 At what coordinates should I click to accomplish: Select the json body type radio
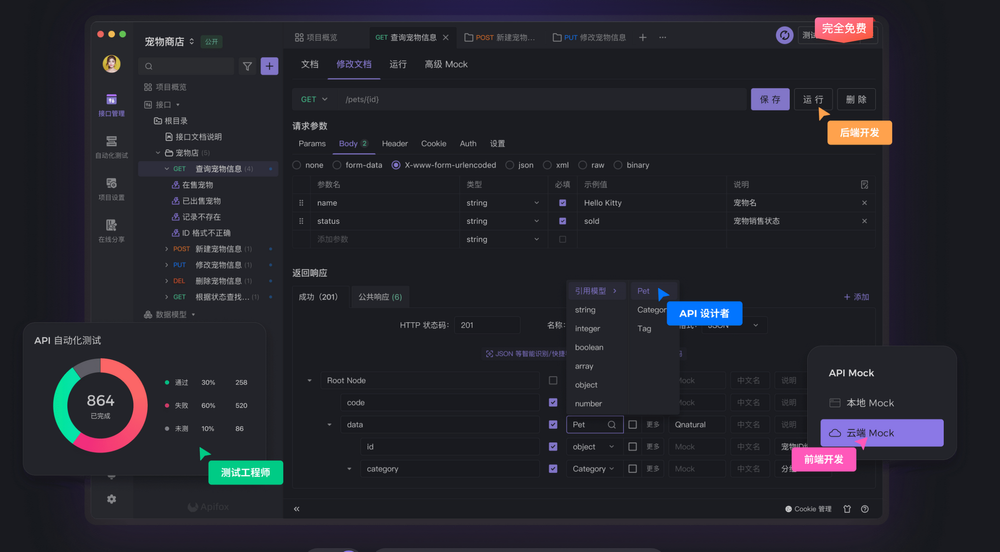coord(510,165)
